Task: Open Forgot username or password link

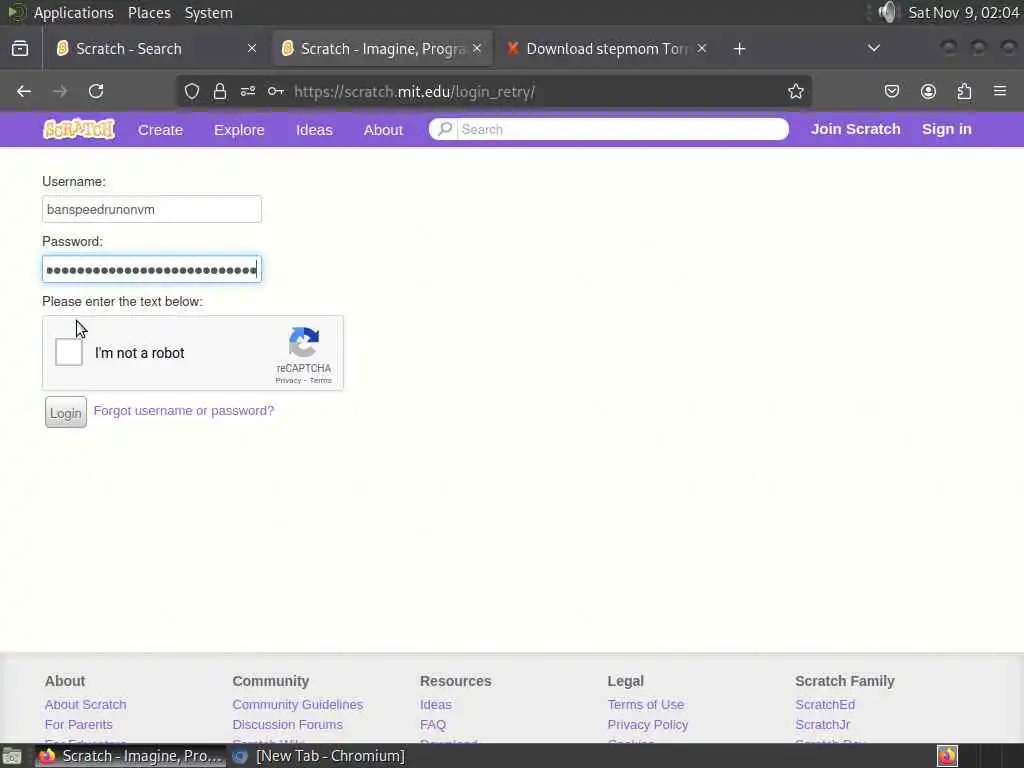Action: click(x=184, y=411)
